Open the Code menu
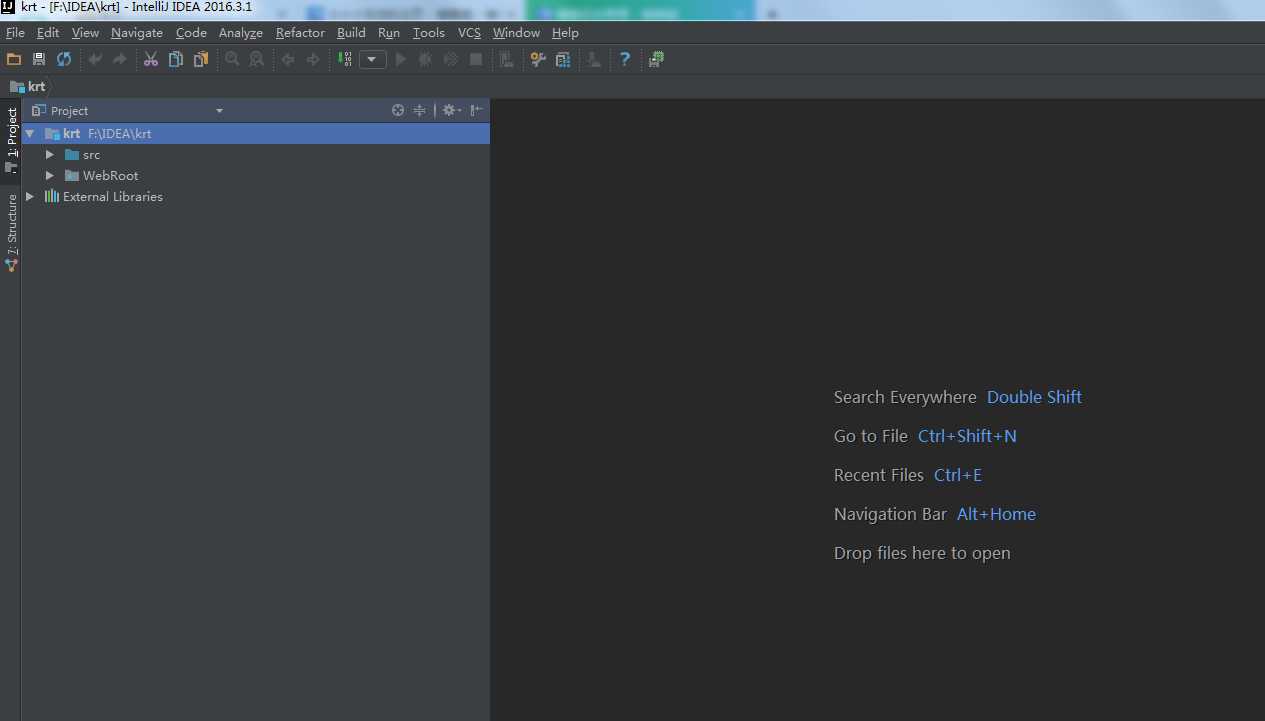The height and width of the screenshot is (721, 1265). tap(191, 33)
